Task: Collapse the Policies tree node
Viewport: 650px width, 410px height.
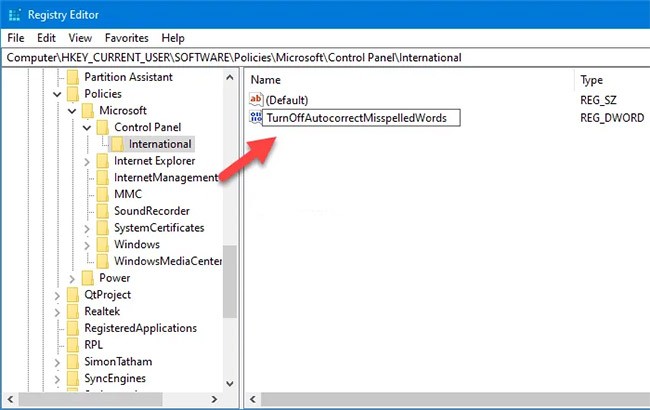Action: [x=56, y=93]
